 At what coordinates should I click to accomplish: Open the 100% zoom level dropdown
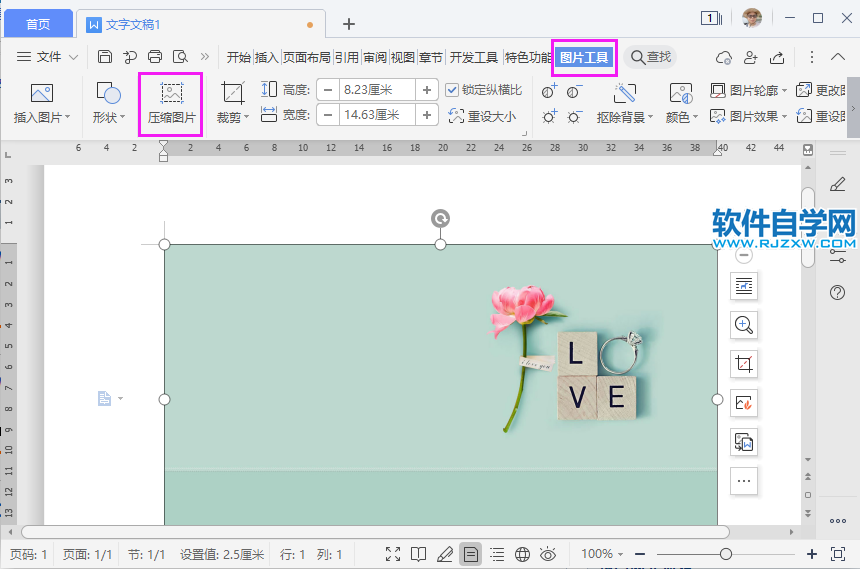point(603,554)
